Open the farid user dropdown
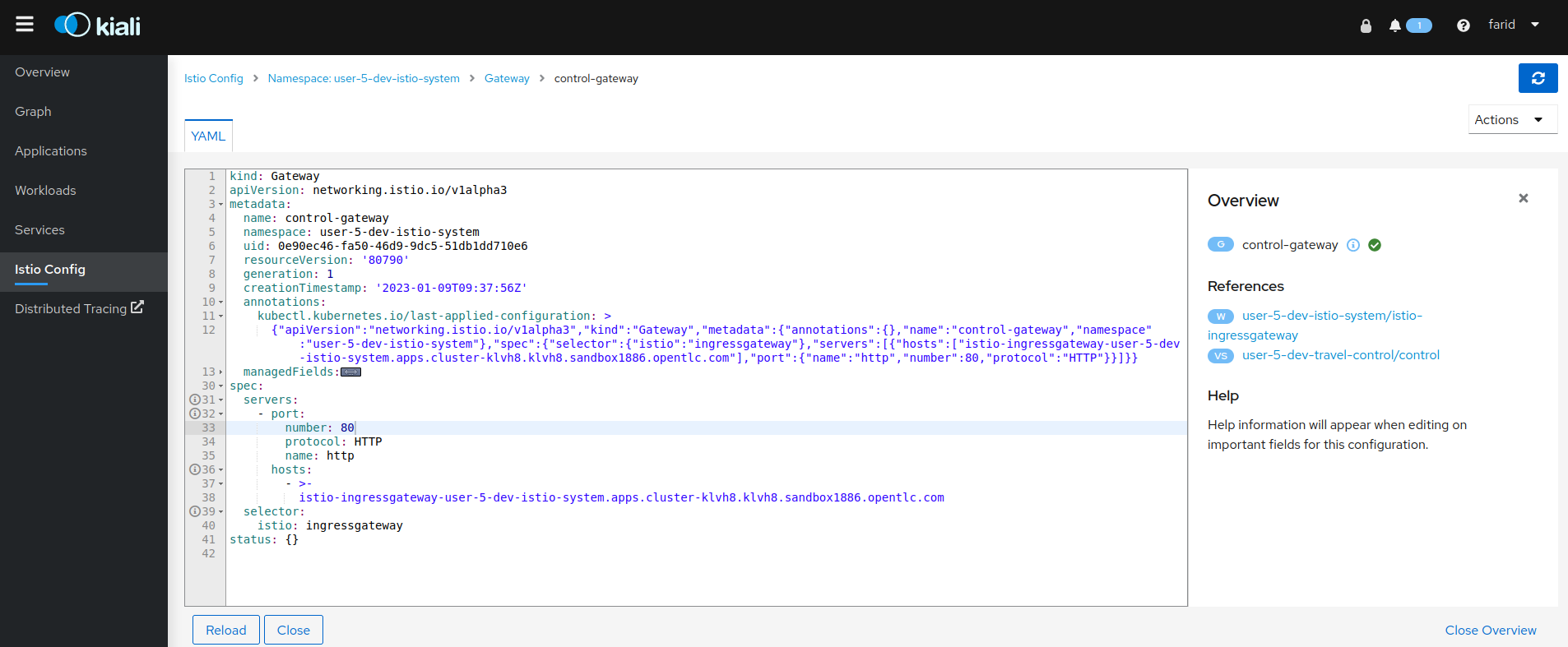Image resolution: width=1568 pixels, height=647 pixels. pos(1513,25)
